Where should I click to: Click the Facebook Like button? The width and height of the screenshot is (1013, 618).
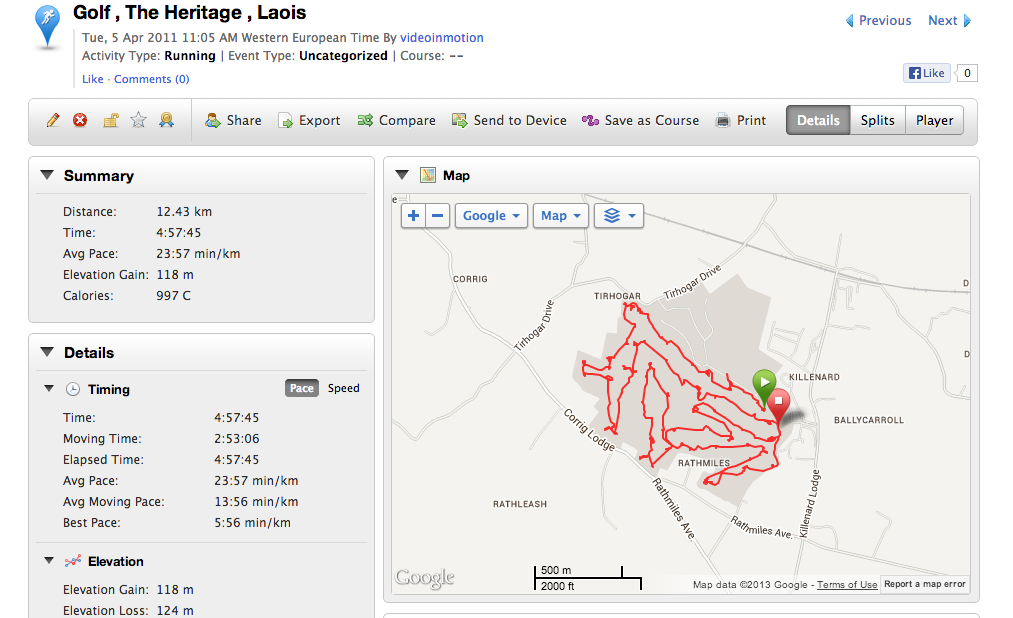[x=926, y=73]
